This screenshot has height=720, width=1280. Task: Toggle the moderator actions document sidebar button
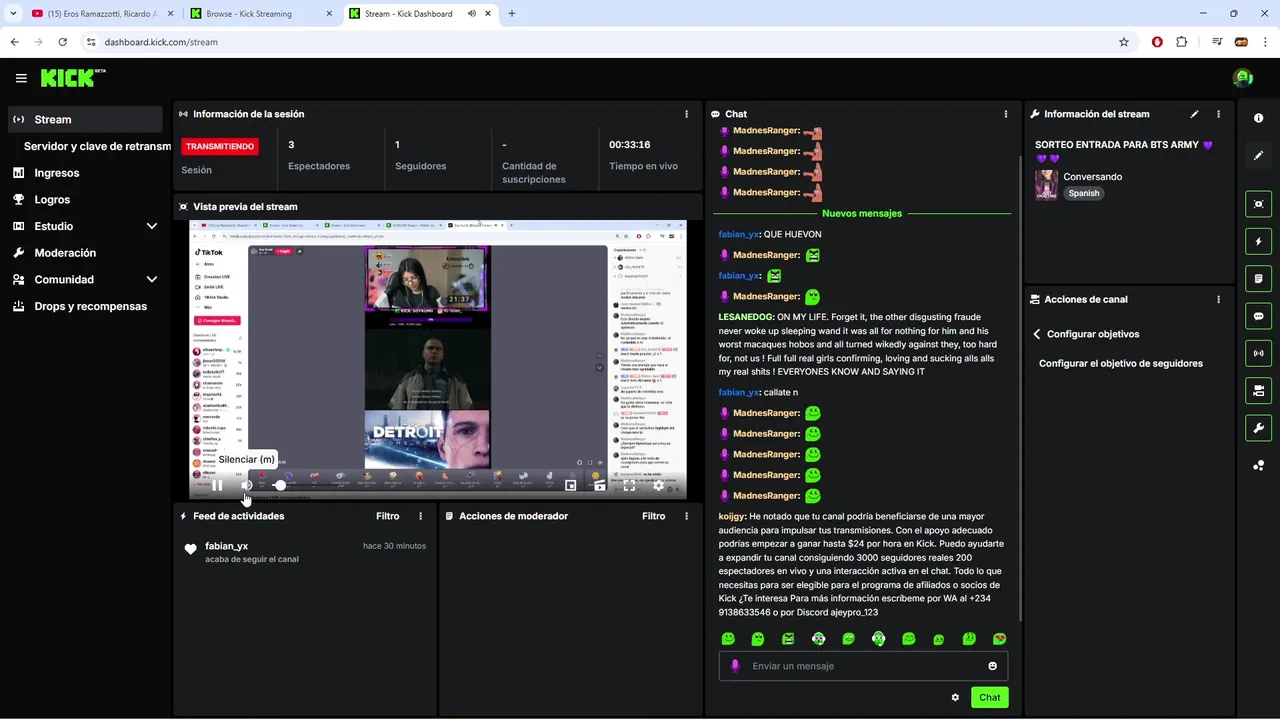click(1258, 278)
